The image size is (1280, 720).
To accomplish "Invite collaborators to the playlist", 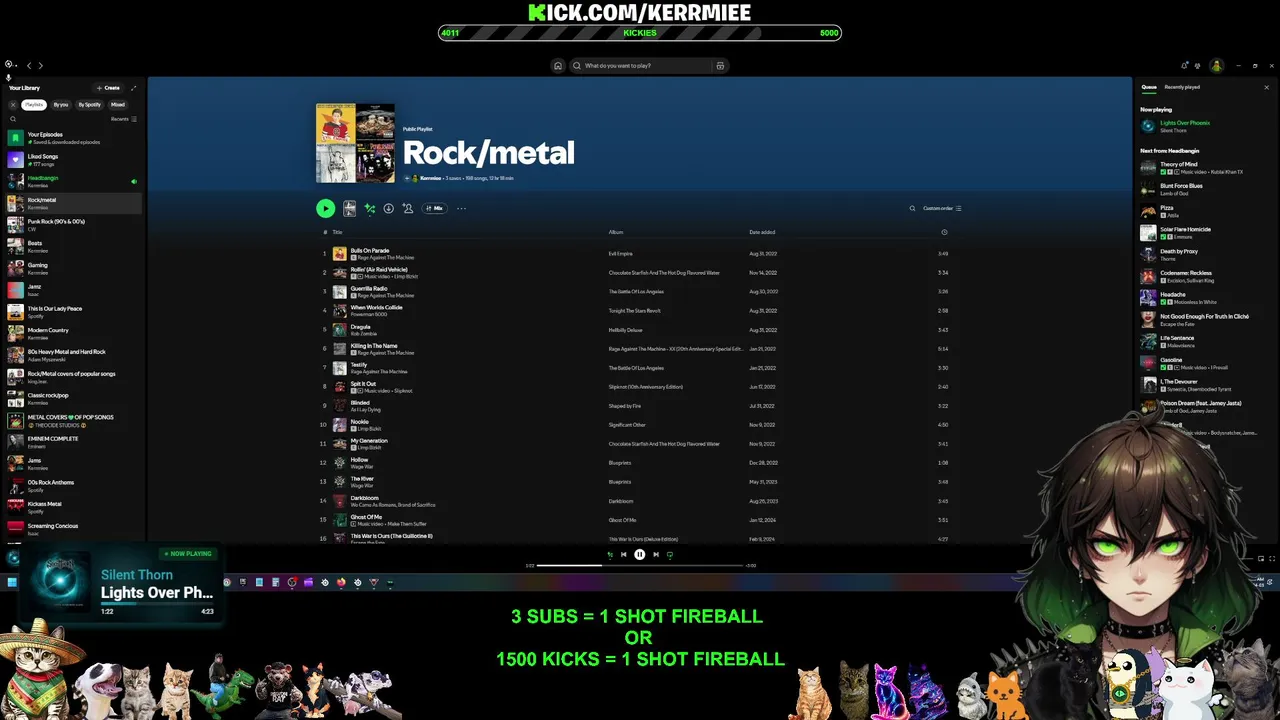I will coord(407,208).
